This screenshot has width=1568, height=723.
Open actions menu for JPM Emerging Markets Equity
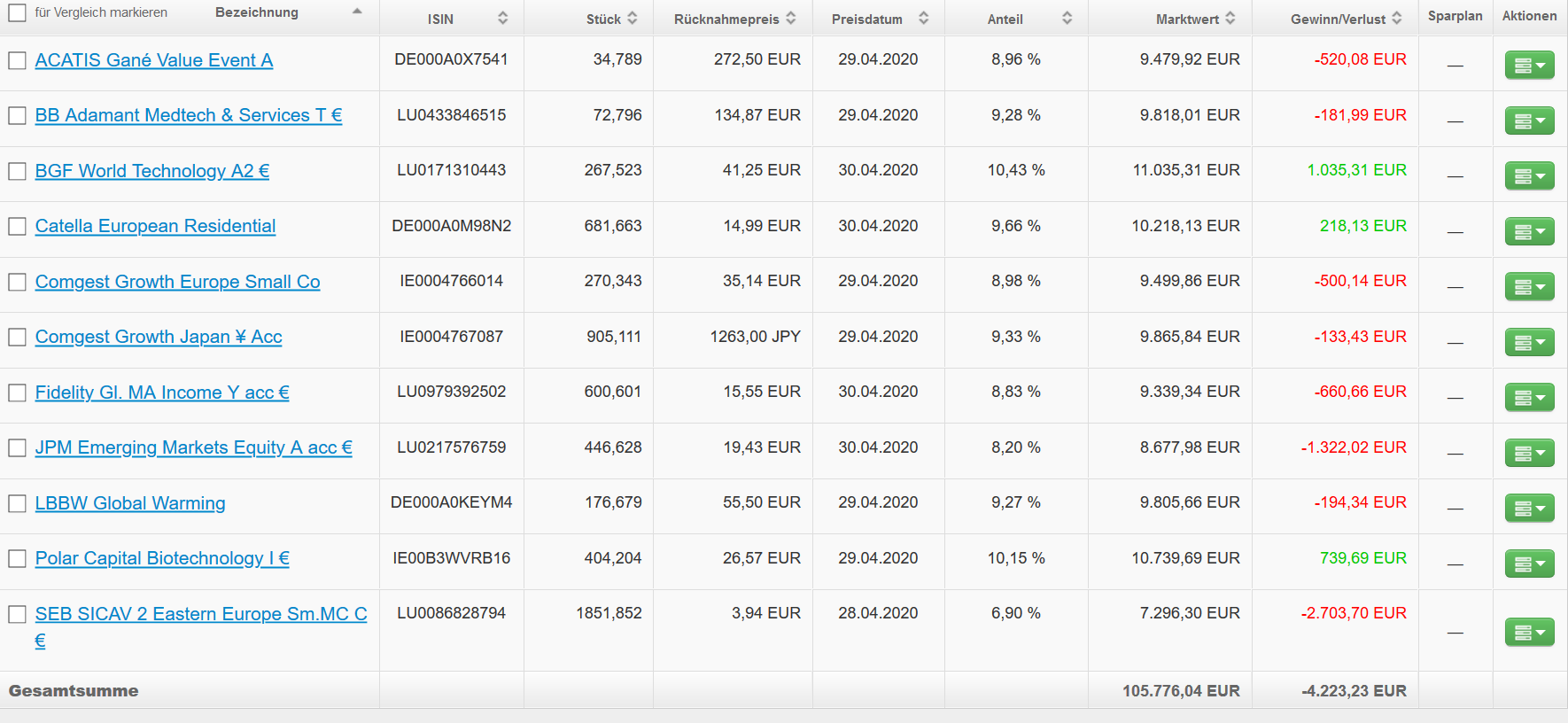[1529, 453]
